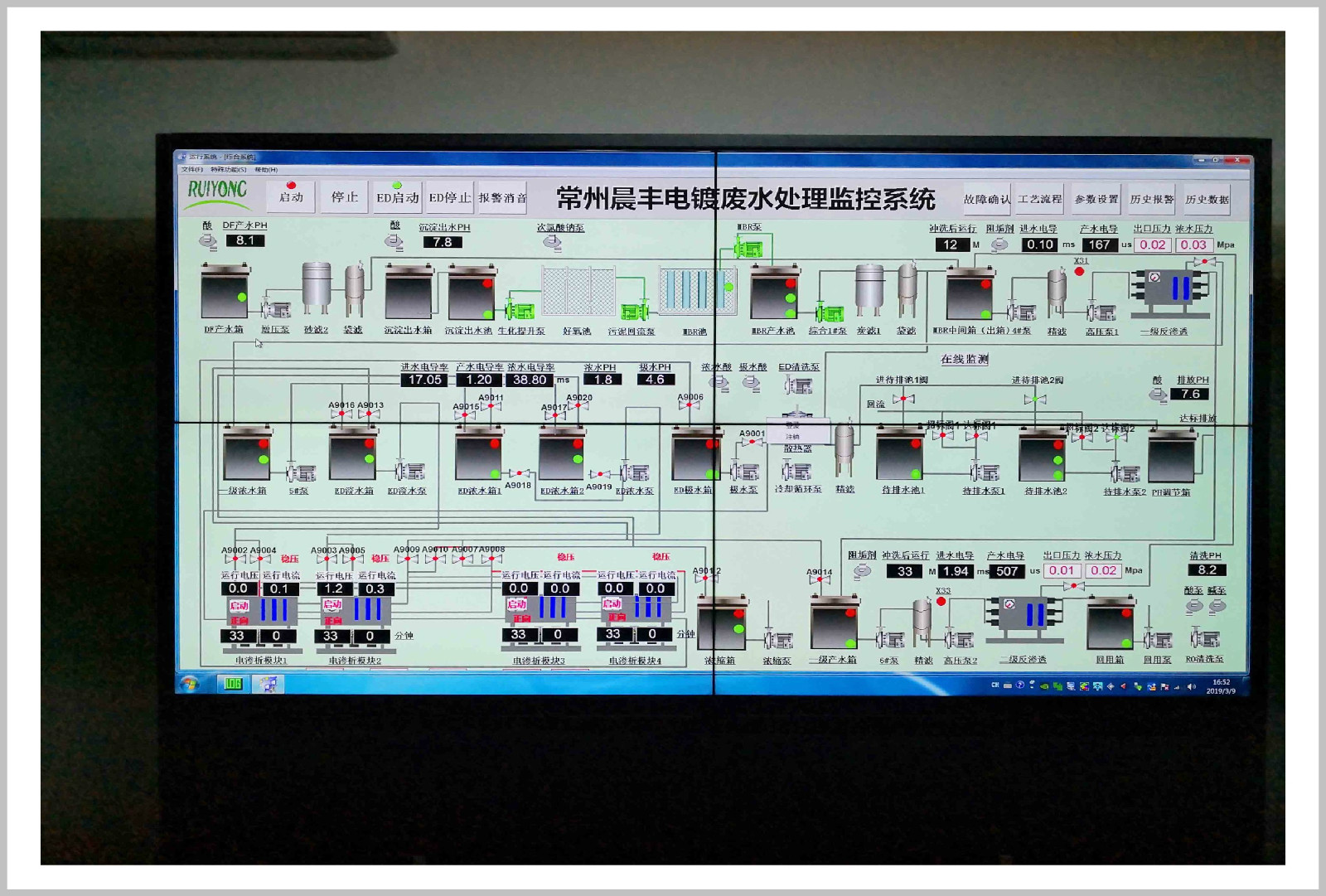Toggle the 进待排池2阀 valve

click(1035, 399)
